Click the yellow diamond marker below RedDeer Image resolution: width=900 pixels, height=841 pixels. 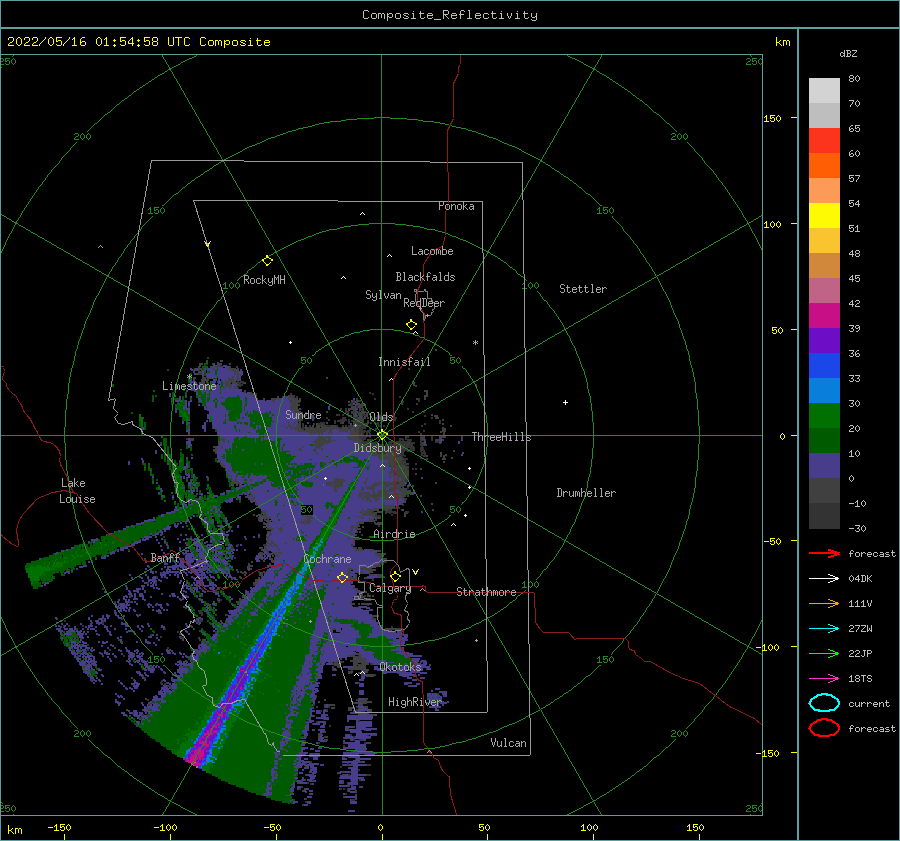[x=412, y=325]
